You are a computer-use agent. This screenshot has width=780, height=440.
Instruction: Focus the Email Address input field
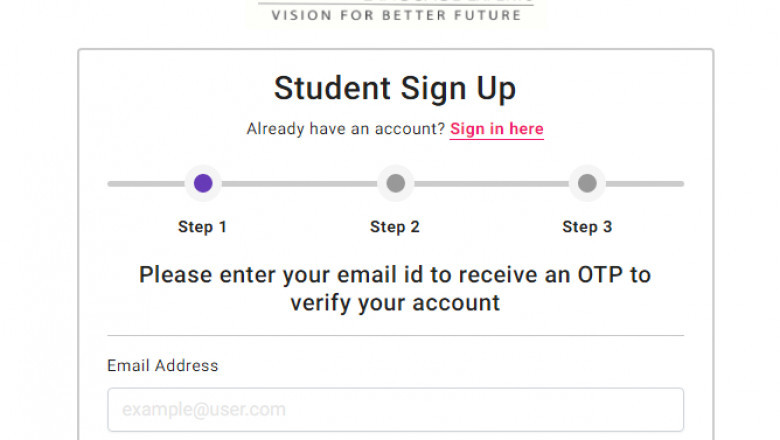[395, 409]
